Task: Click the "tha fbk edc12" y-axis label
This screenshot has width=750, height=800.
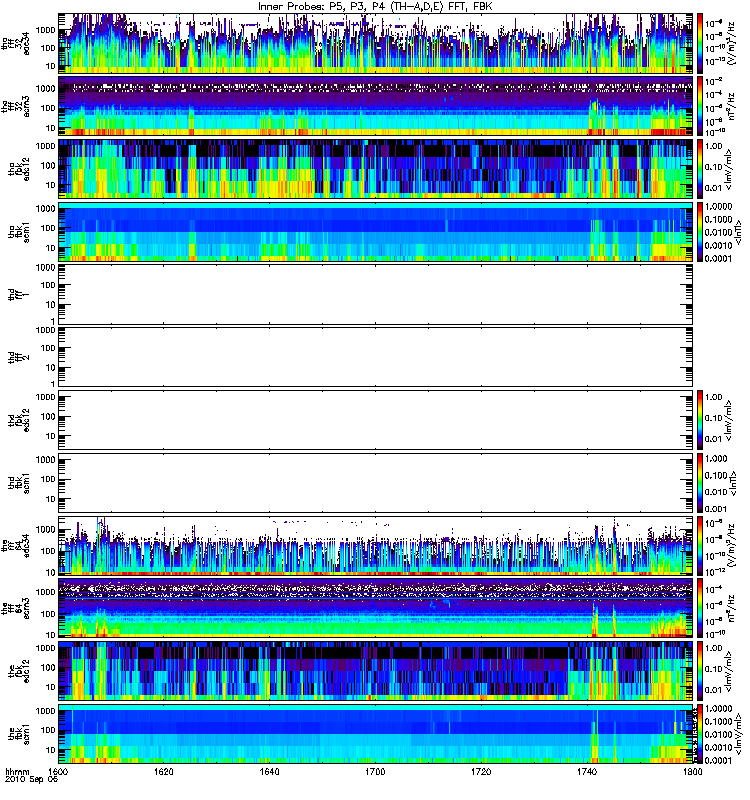Action: point(19,169)
